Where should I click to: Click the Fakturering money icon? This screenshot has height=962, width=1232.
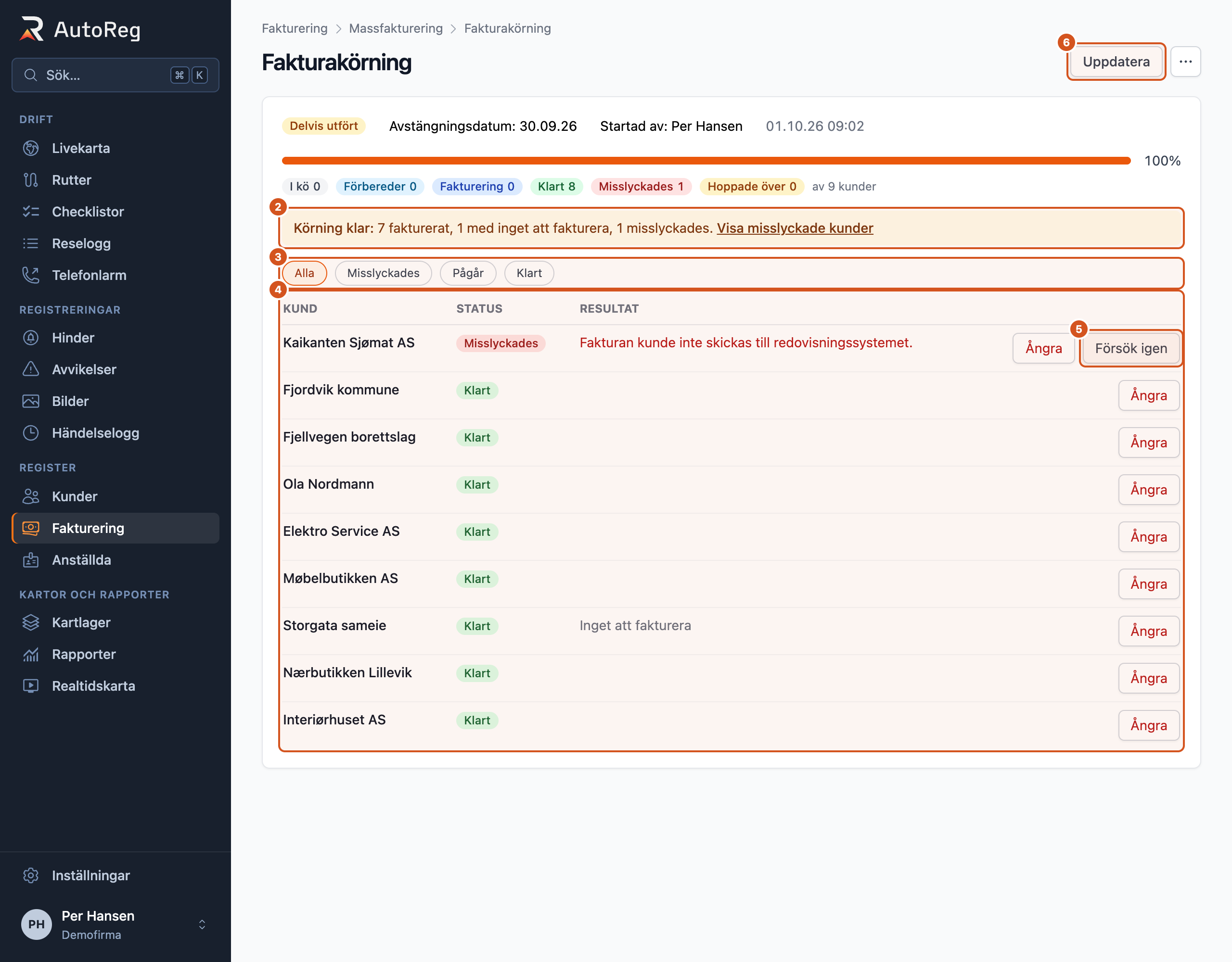coord(30,528)
